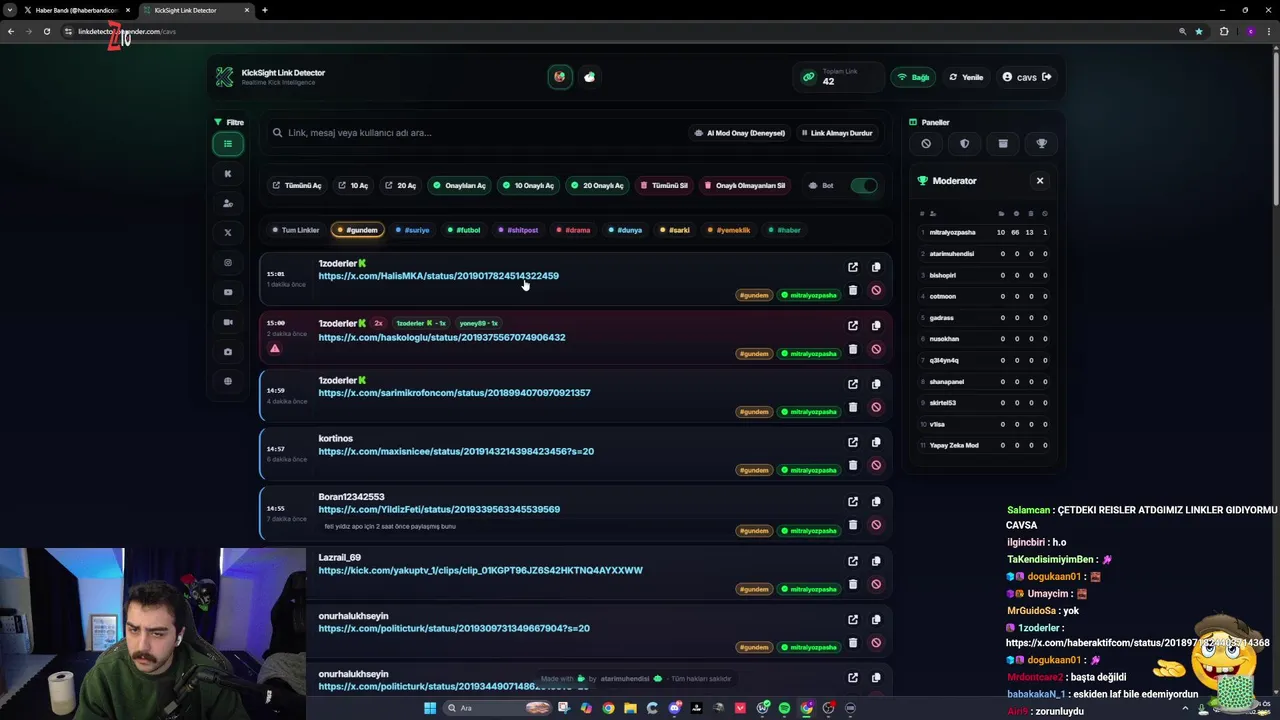Filter links by YouTube icon
The height and width of the screenshot is (720, 1280).
pyautogui.click(x=228, y=292)
